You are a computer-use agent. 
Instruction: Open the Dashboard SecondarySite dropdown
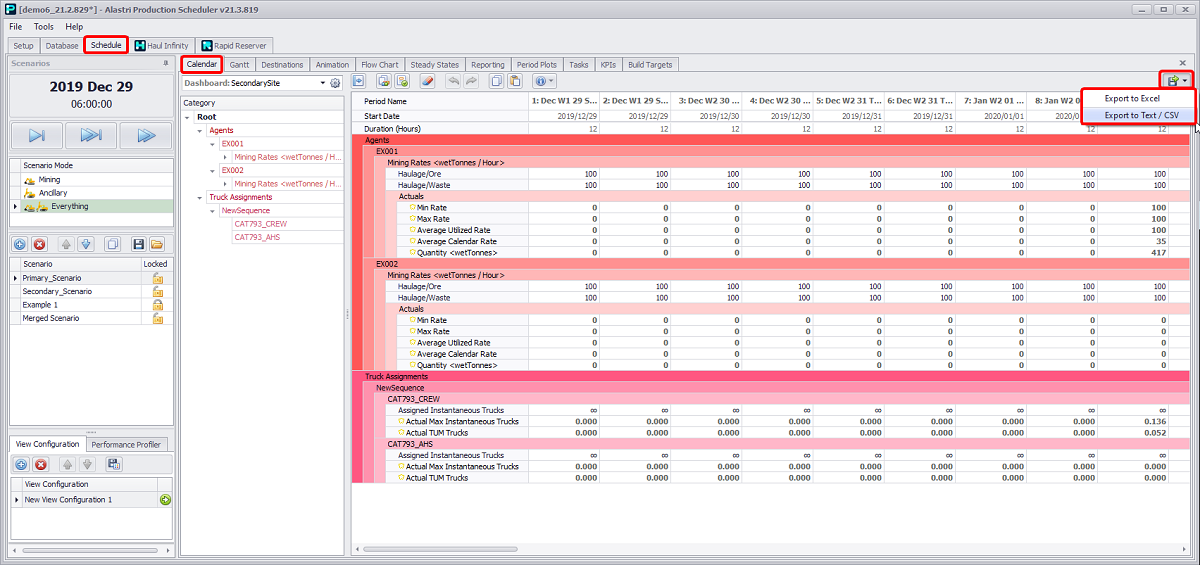click(323, 83)
